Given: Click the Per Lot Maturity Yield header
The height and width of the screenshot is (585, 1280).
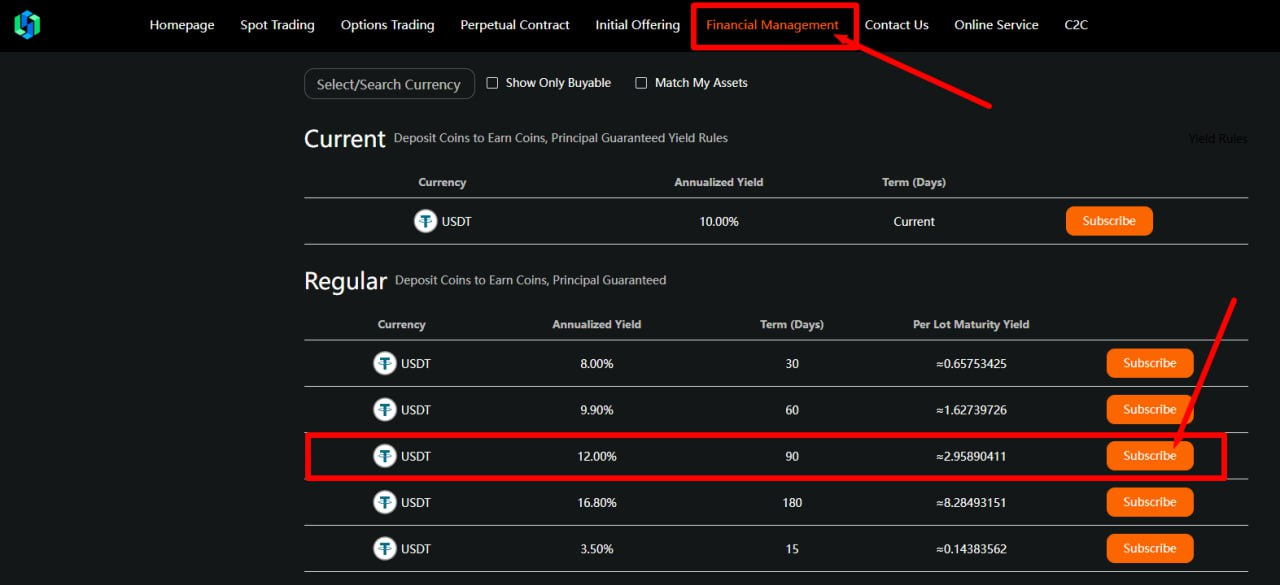Looking at the screenshot, I should 971,324.
